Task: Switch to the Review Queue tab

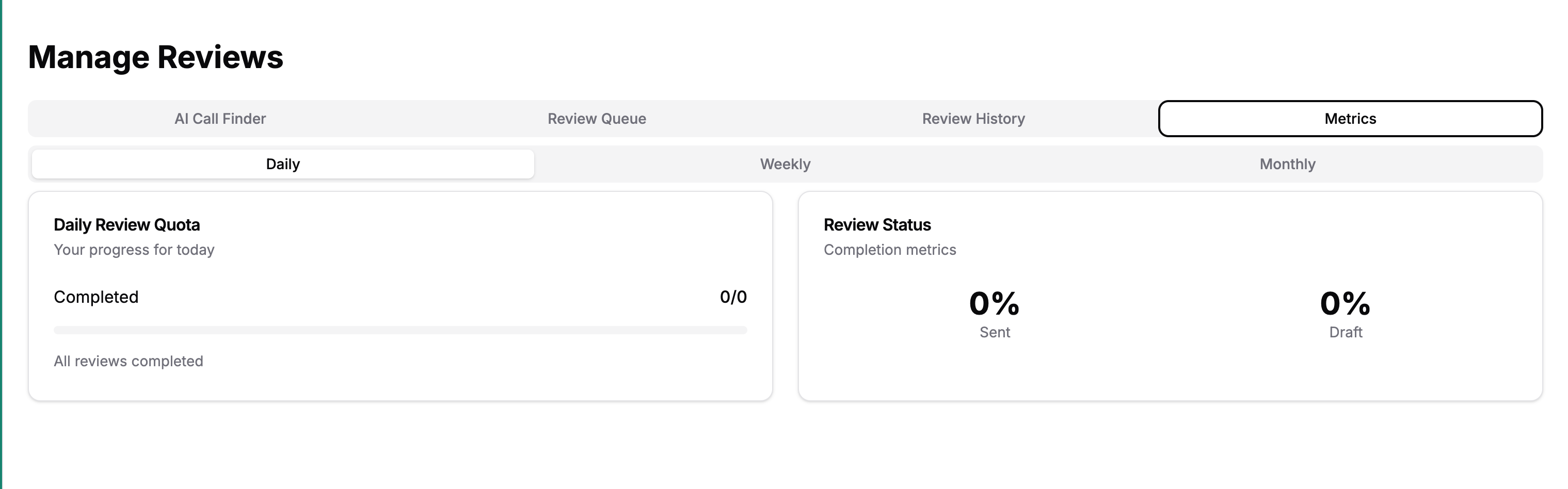Action: pyautogui.click(x=597, y=119)
